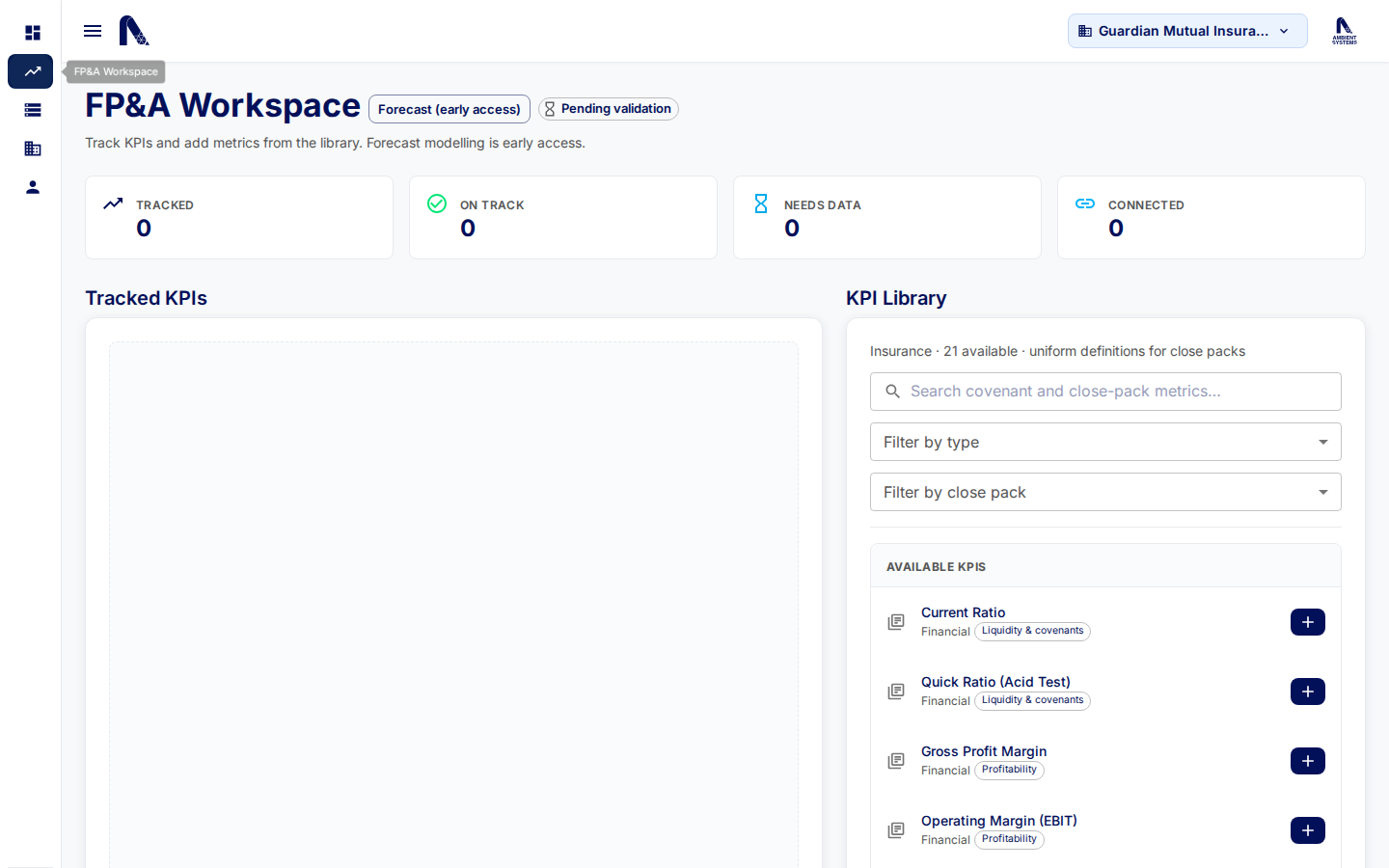The height and width of the screenshot is (868, 1389).
Task: Click the Gross Profit Margin library icon
Action: click(x=896, y=761)
